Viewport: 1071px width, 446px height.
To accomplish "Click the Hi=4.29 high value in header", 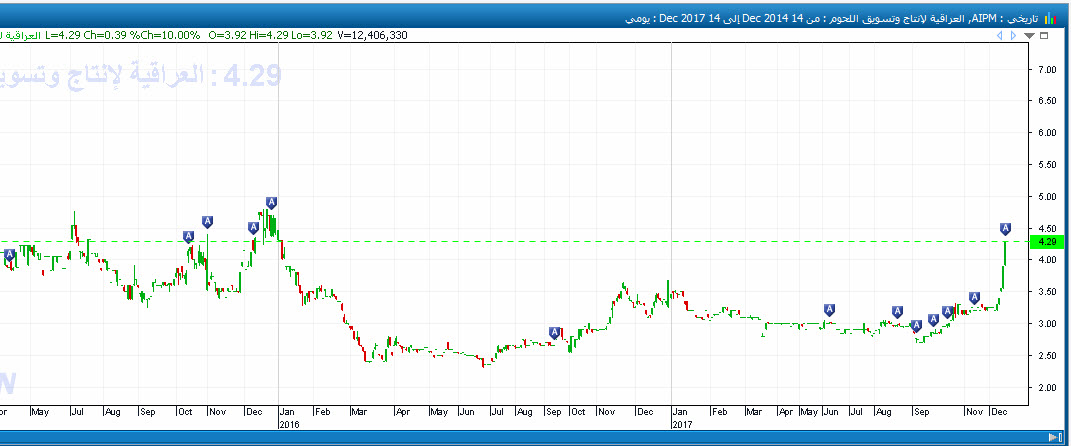I will (x=268, y=35).
